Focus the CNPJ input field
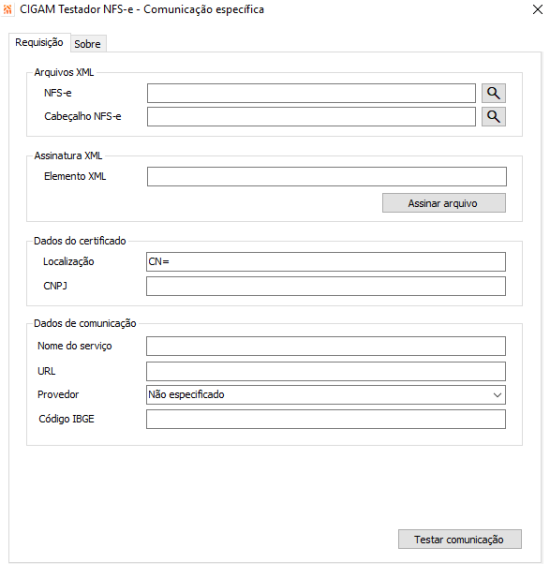 coord(326,286)
